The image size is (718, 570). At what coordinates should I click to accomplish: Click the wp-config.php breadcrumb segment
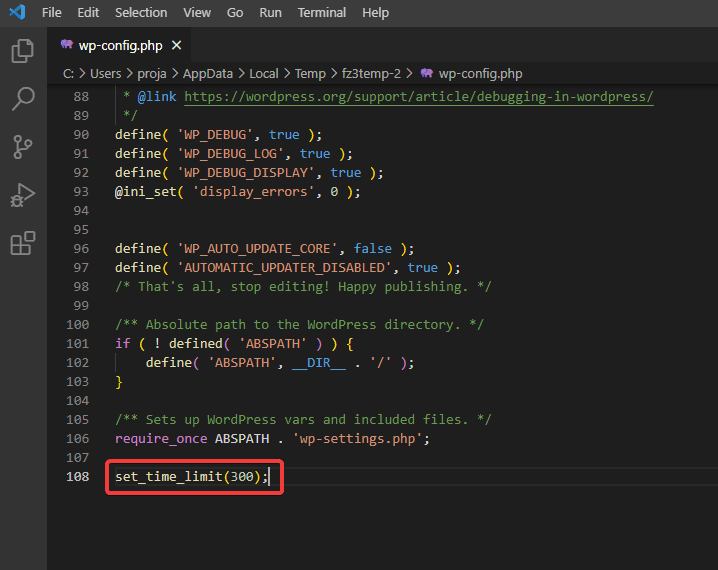click(x=480, y=73)
